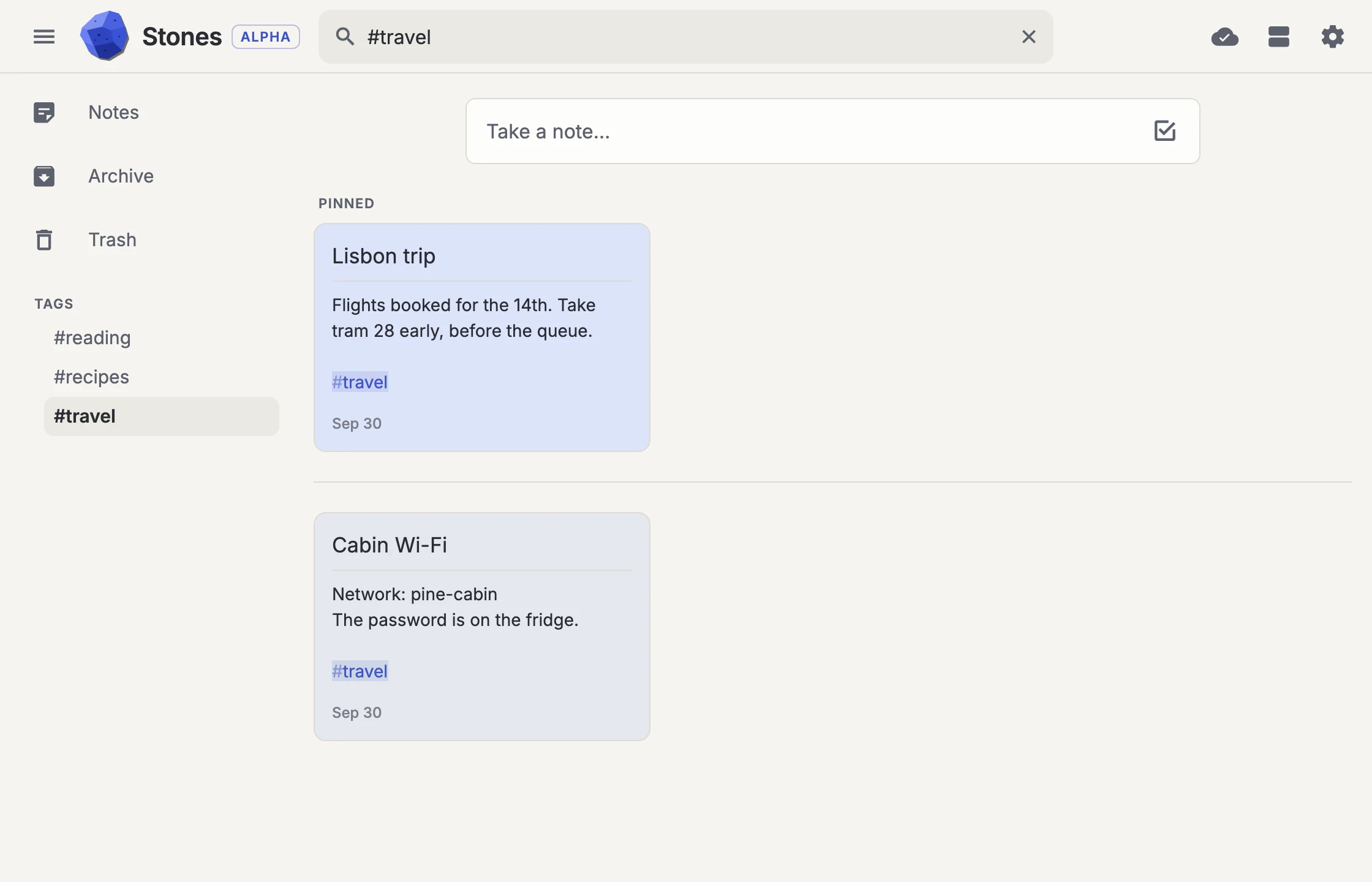Create a new checklist note icon
The width and height of the screenshot is (1372, 882).
[1165, 130]
